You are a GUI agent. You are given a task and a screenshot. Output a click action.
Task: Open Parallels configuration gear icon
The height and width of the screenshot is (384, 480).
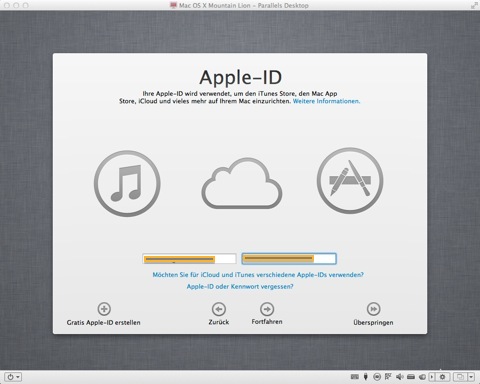(x=442, y=377)
